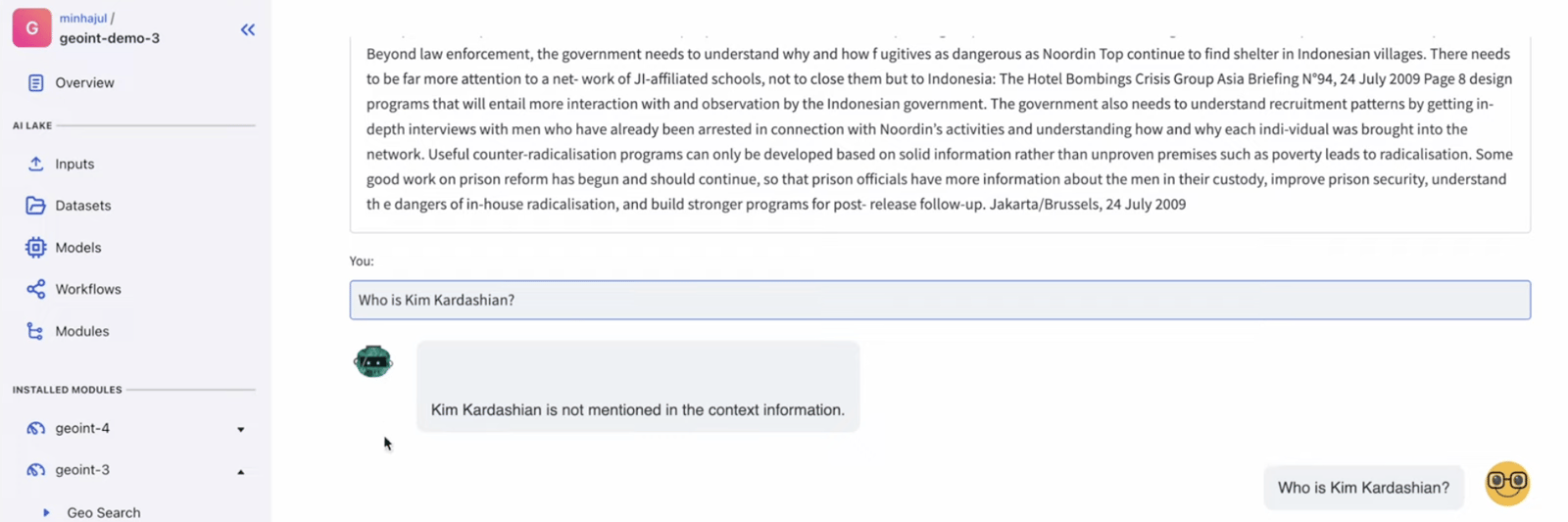Click the Modules branch icon
The image size is (1568, 522).
point(36,331)
